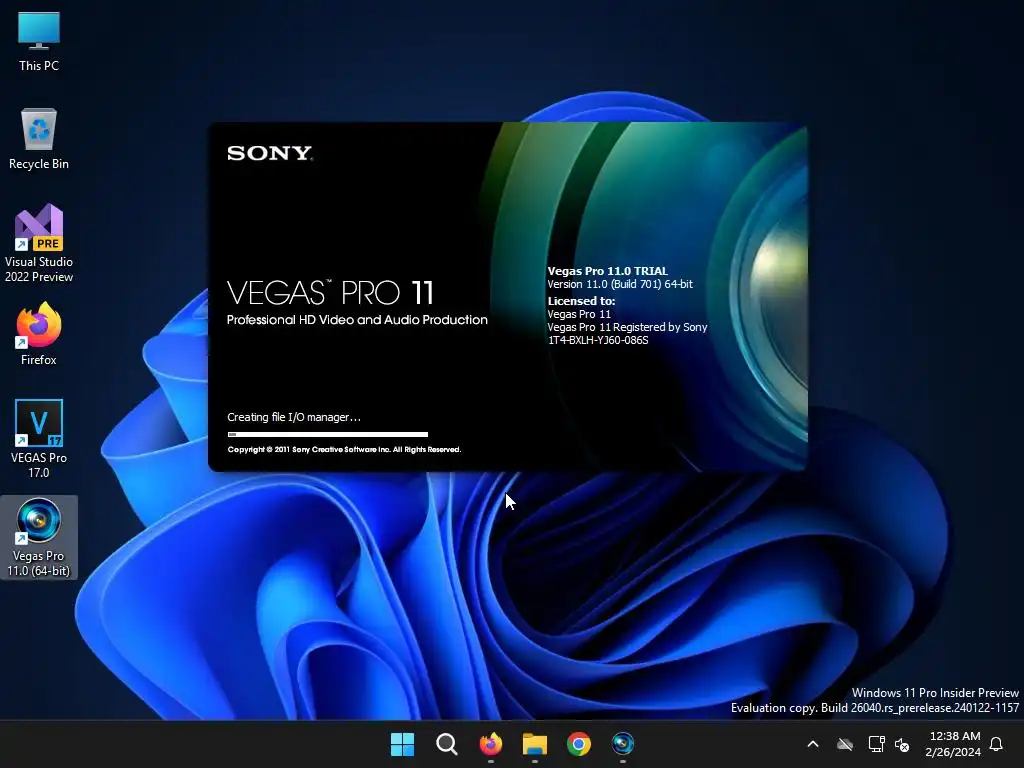
Task: Click 'Vegas Pro 11.0 TRIAL' text
Action: [x=607, y=271]
